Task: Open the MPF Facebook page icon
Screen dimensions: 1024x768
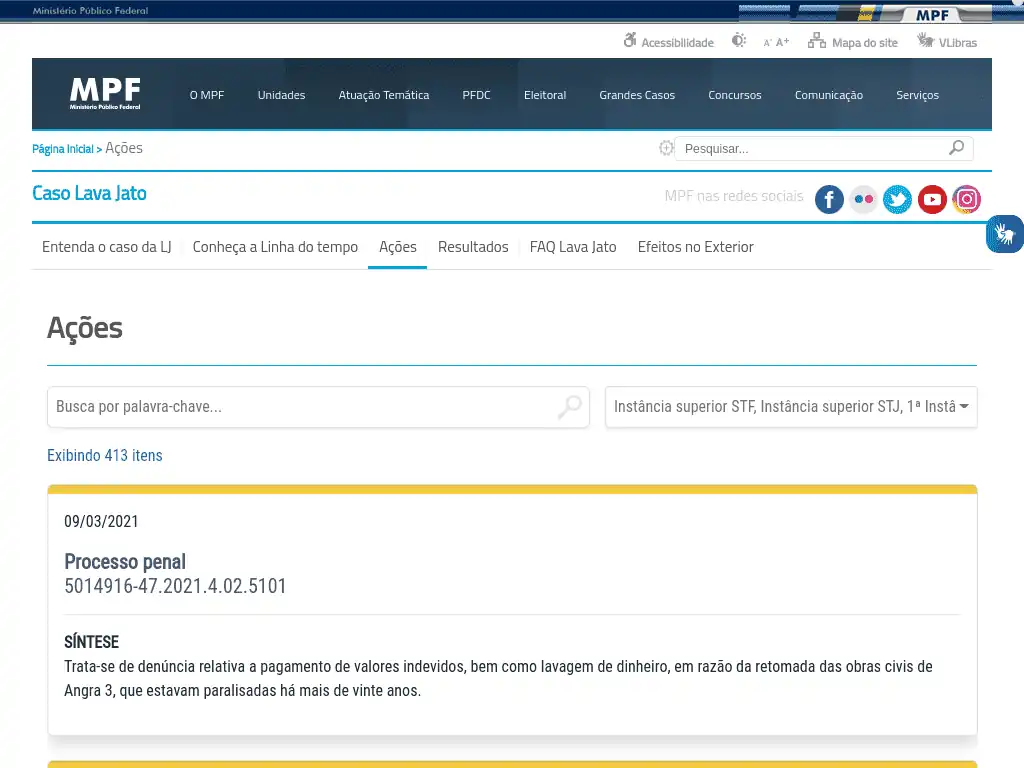Action: coord(829,200)
